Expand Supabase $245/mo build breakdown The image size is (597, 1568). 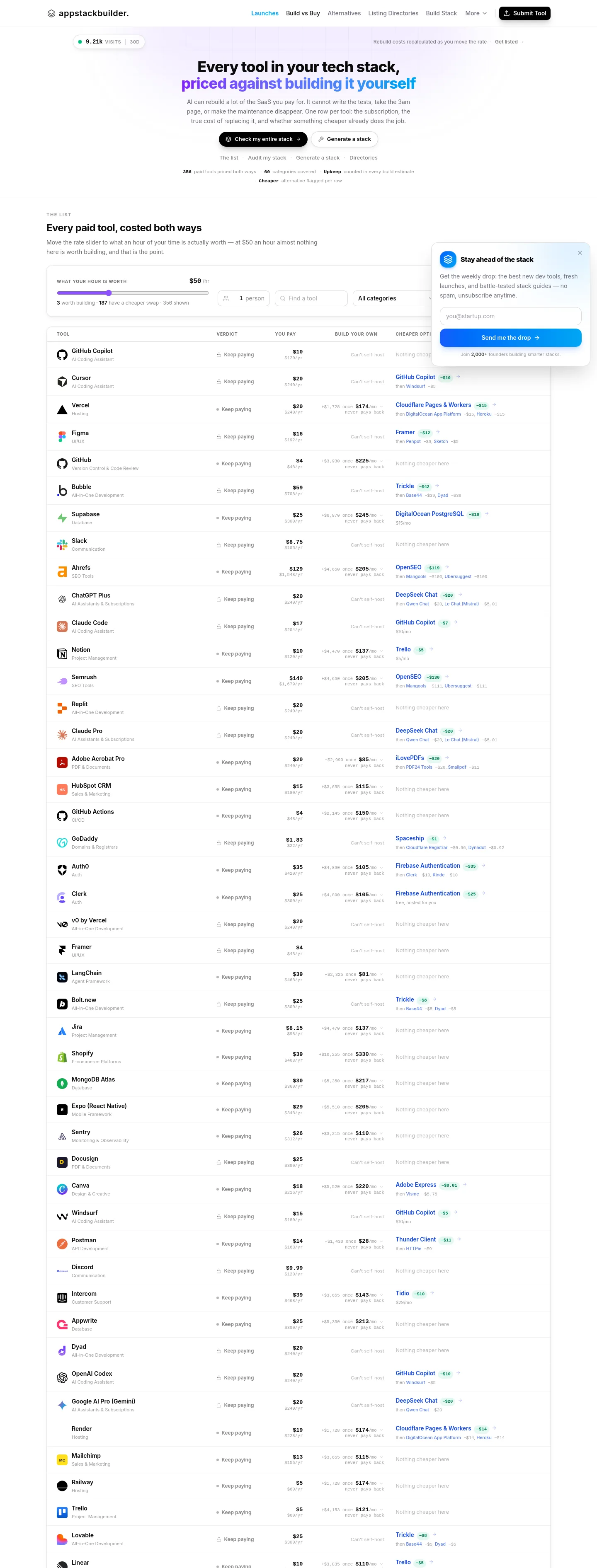(x=381, y=515)
